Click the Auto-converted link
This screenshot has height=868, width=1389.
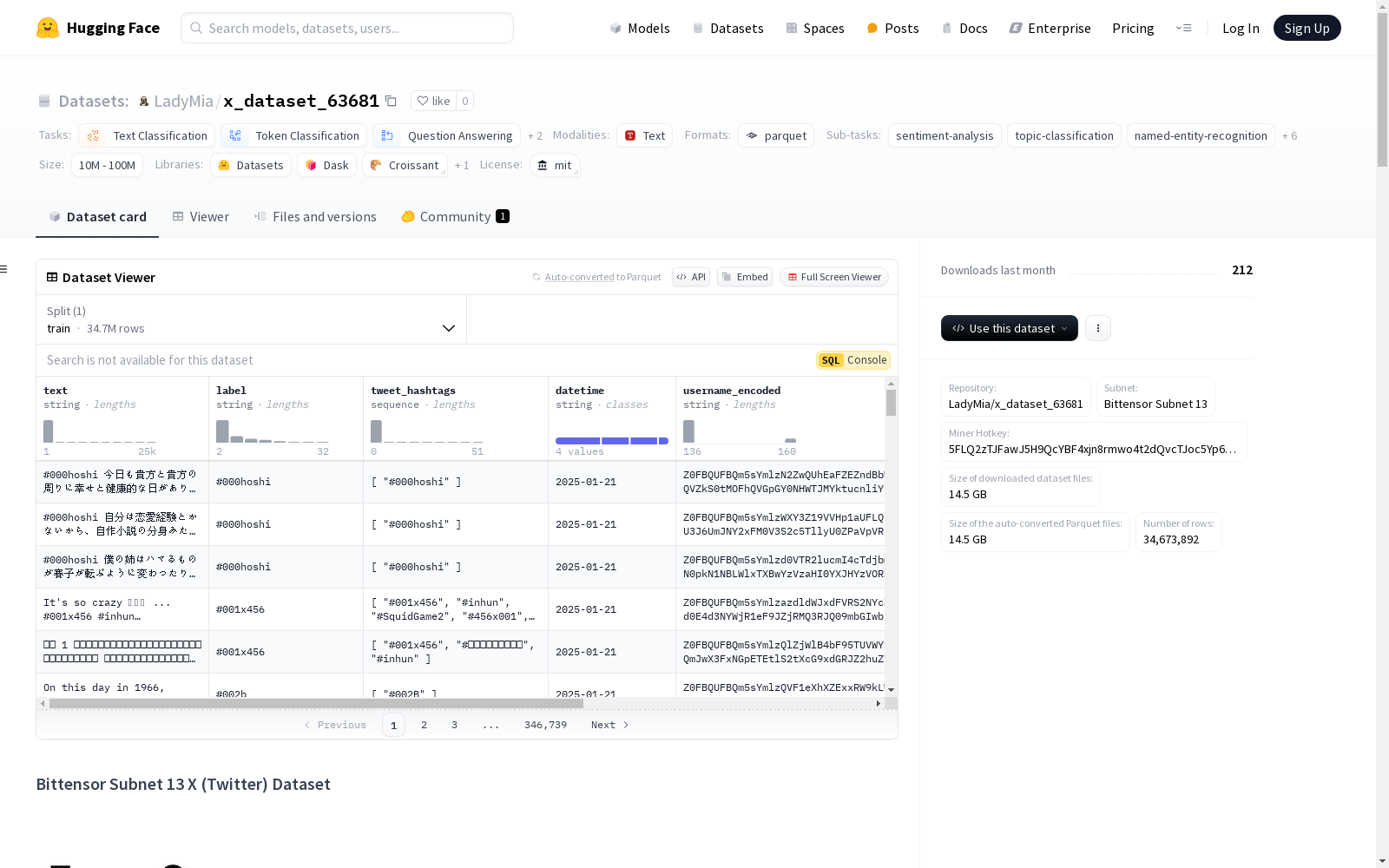click(579, 277)
